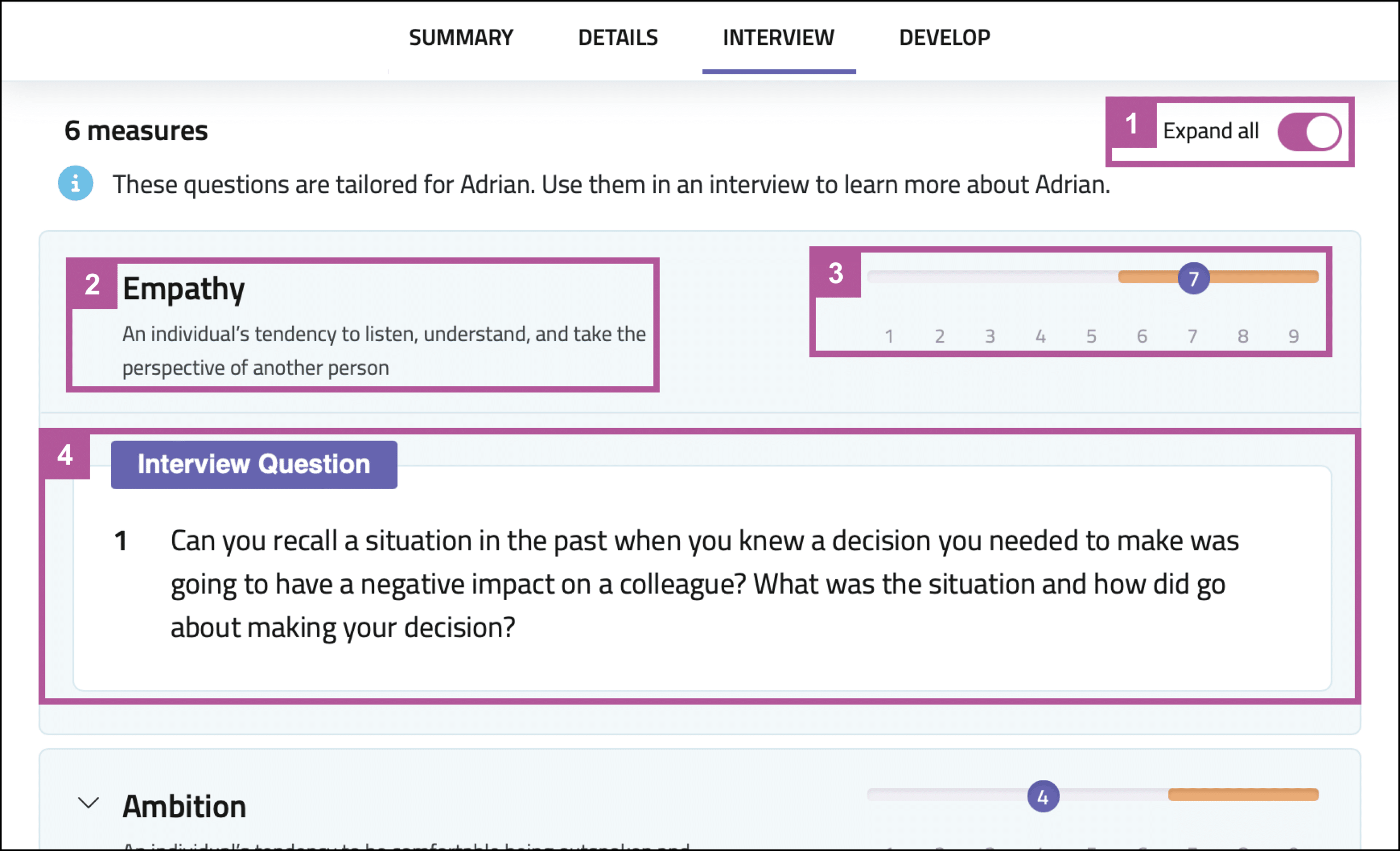
Task: Click the Interview Question label
Action: tap(254, 465)
